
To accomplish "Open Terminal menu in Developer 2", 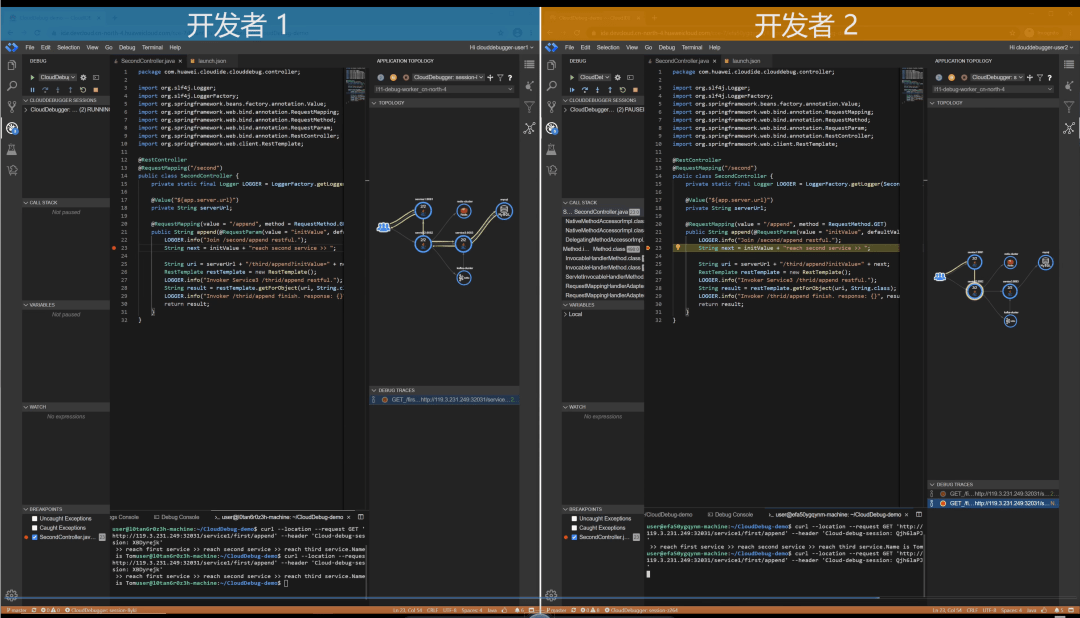I will click(x=692, y=48).
